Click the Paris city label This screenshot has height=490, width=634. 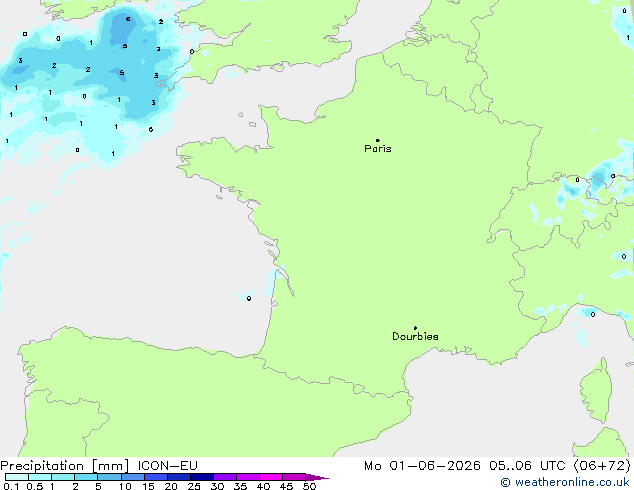coord(378,148)
